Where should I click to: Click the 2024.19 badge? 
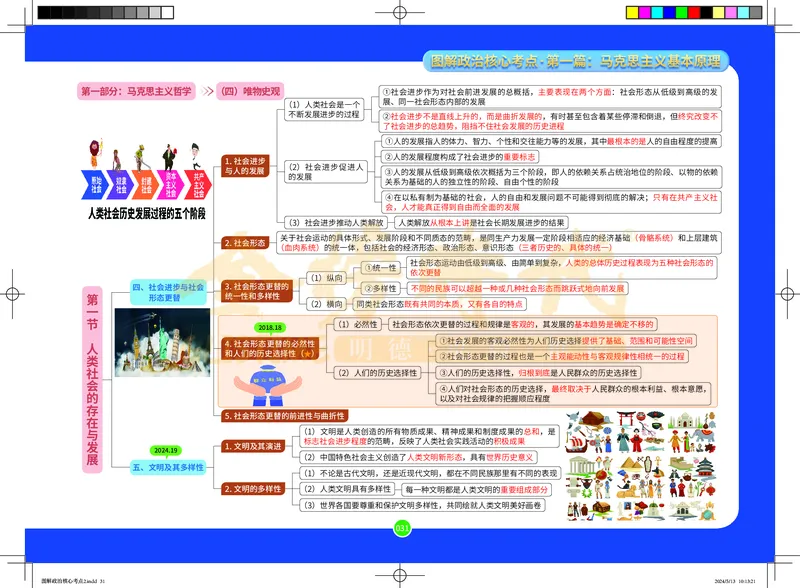[166, 451]
